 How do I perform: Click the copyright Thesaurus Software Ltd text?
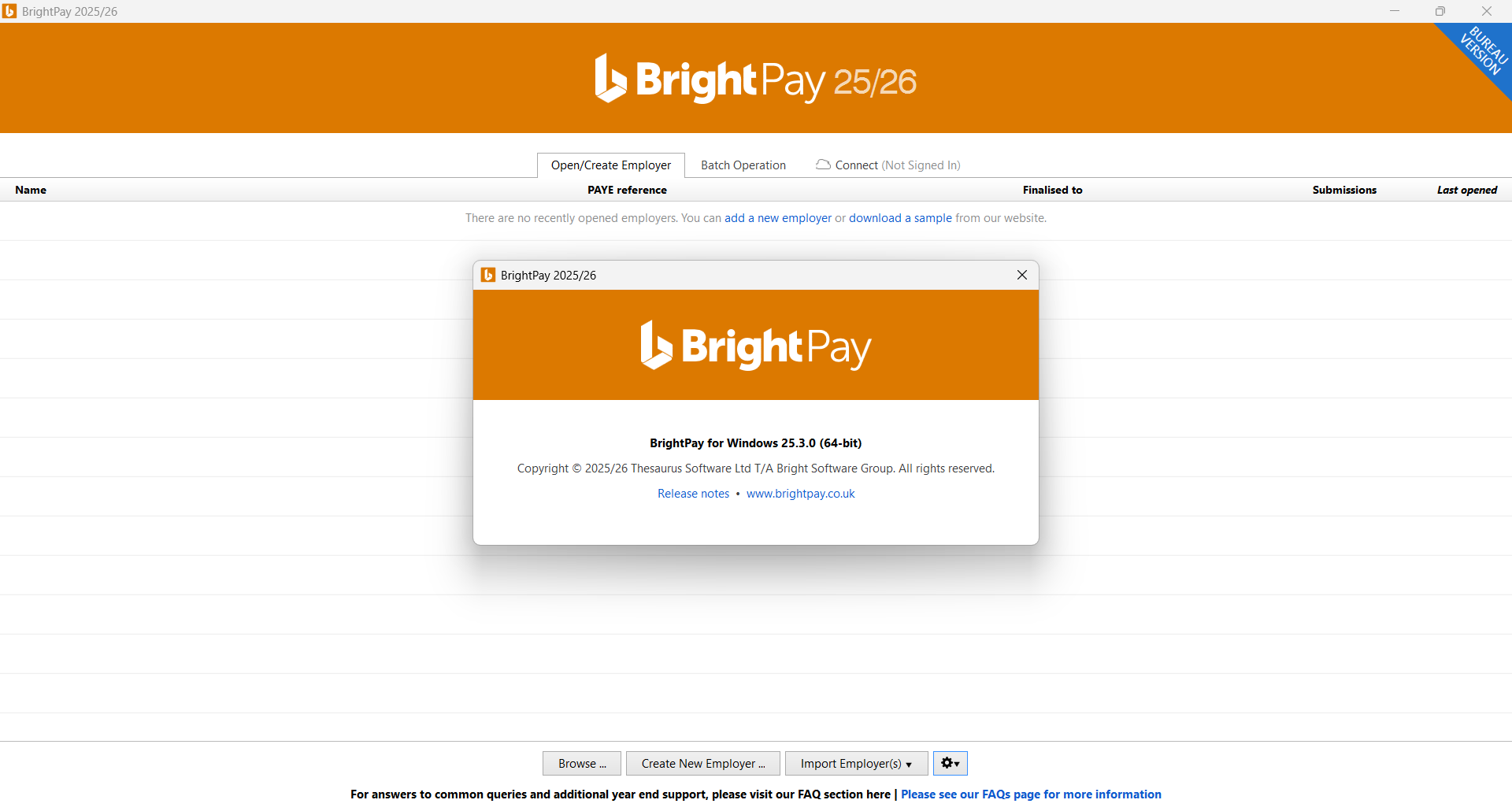(756, 468)
